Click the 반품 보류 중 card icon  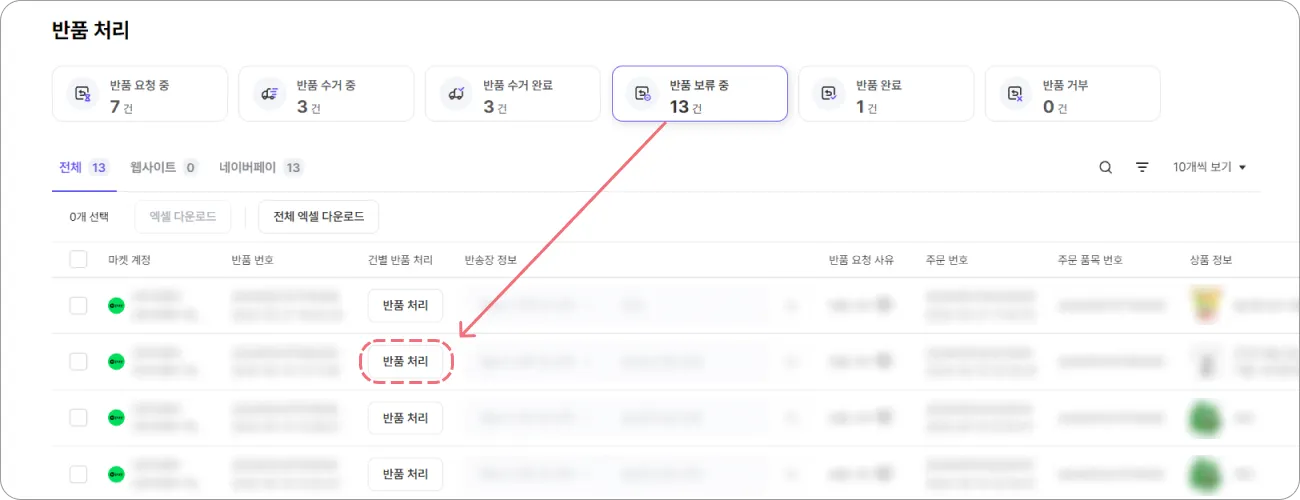point(641,94)
